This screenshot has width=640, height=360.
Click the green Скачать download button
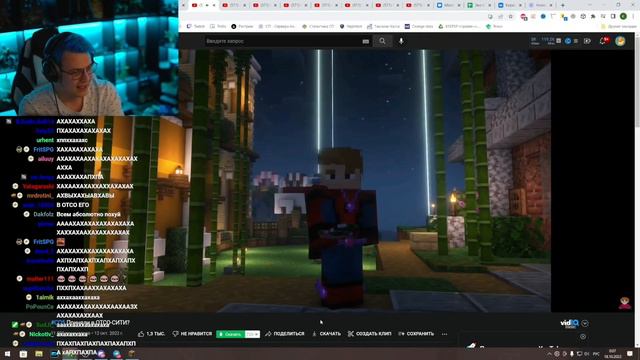[x=231, y=334]
